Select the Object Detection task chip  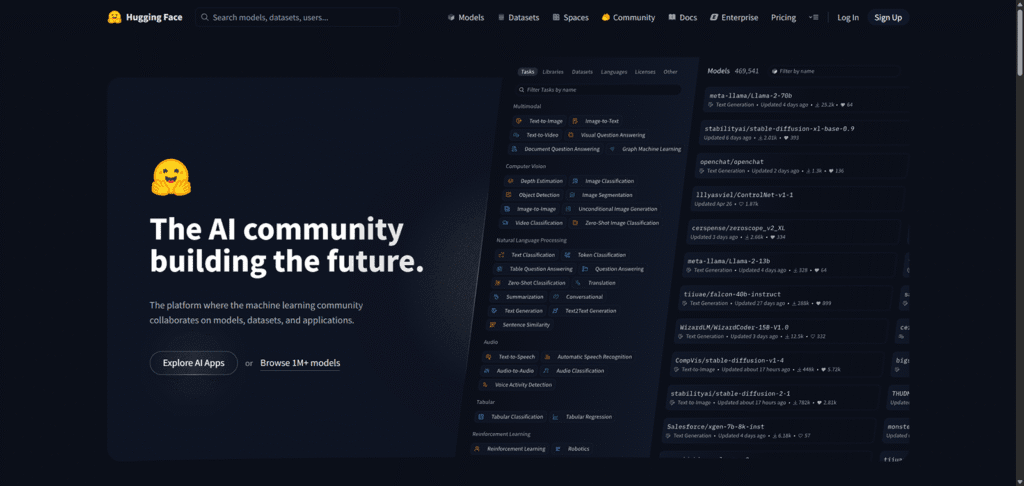tap(533, 195)
